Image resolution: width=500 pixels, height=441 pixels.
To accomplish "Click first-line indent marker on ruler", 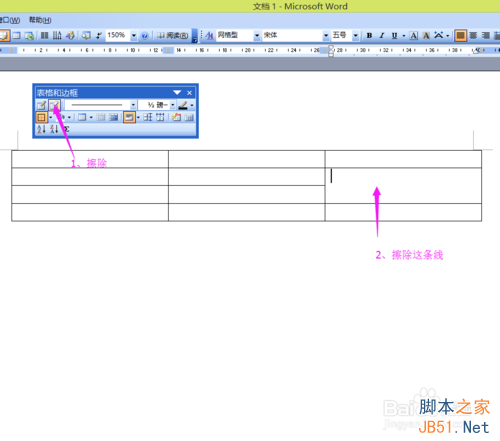I will [331, 48].
